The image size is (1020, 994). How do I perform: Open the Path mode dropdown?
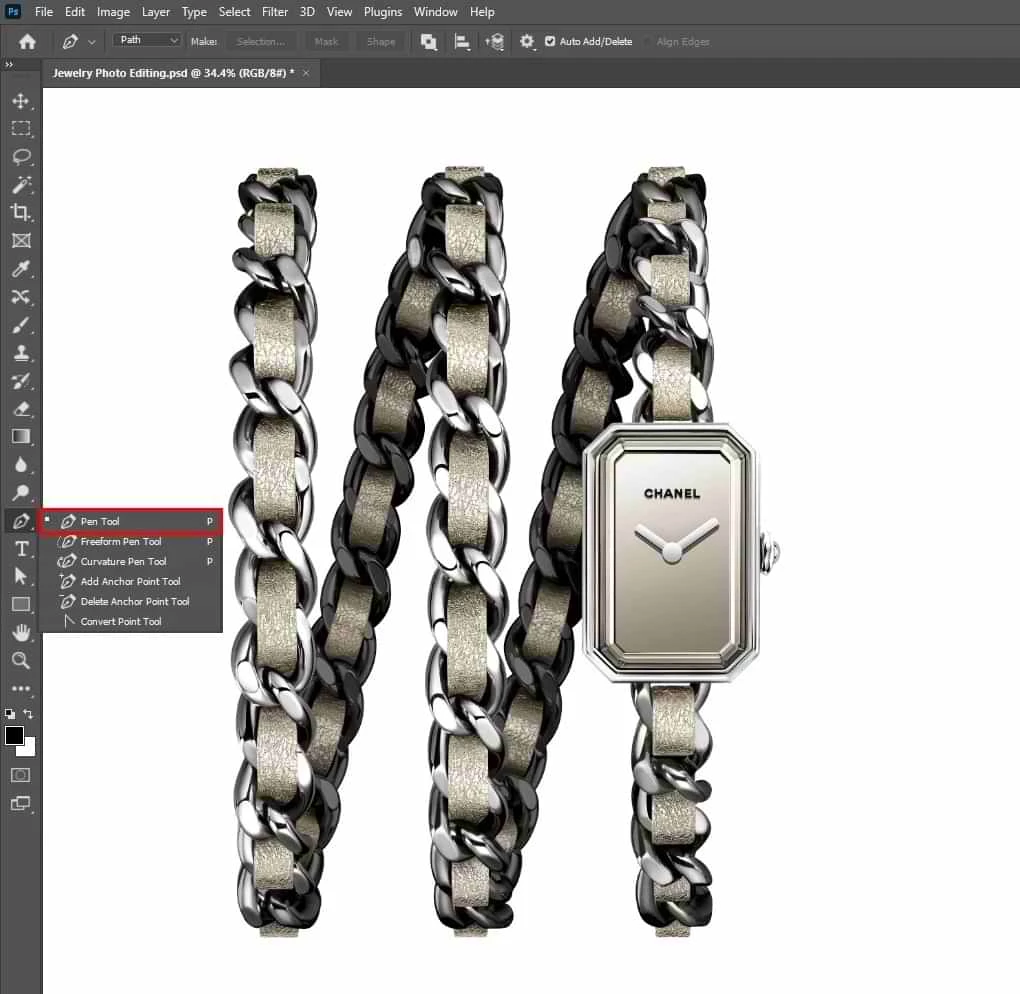click(x=146, y=40)
